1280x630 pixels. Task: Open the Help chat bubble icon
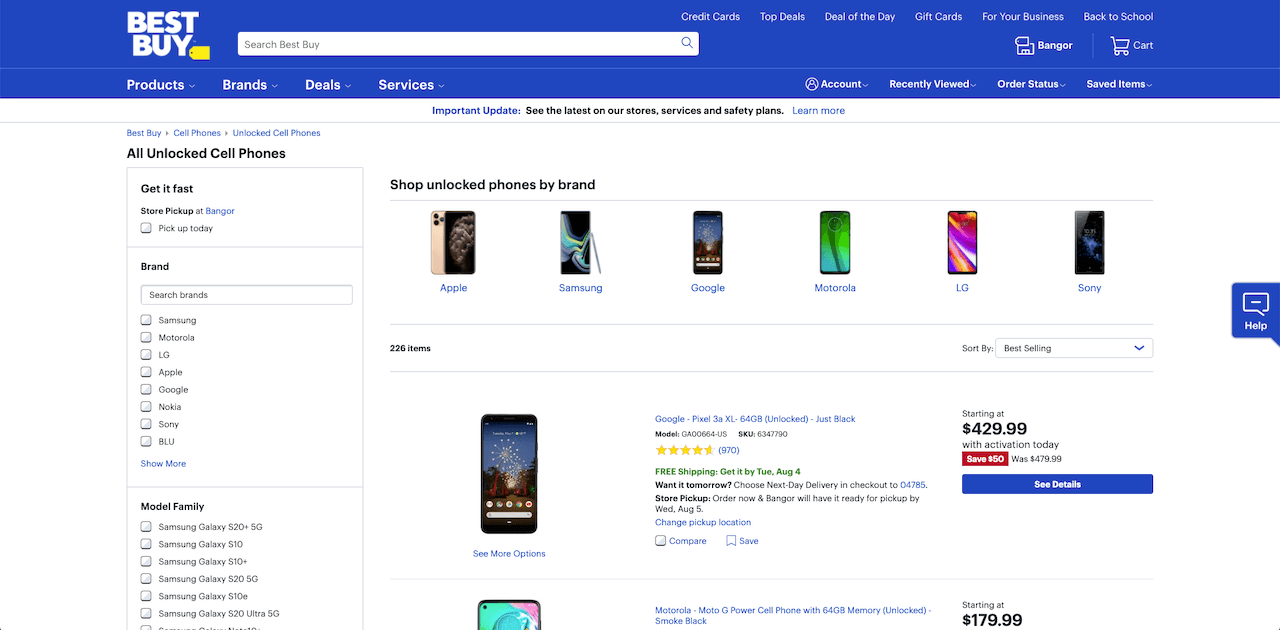(1254, 305)
